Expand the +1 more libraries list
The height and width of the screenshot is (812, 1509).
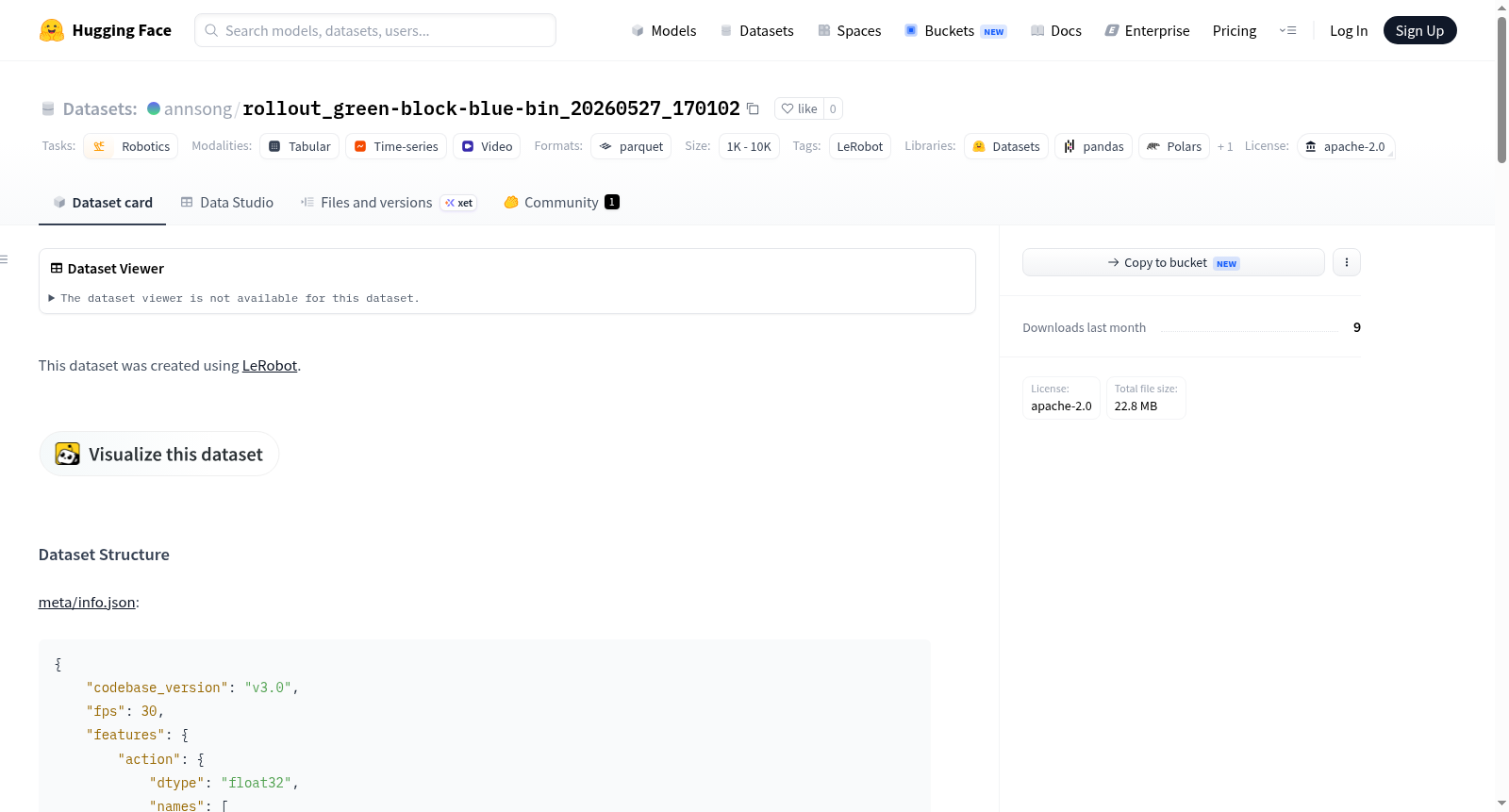coord(1225,146)
